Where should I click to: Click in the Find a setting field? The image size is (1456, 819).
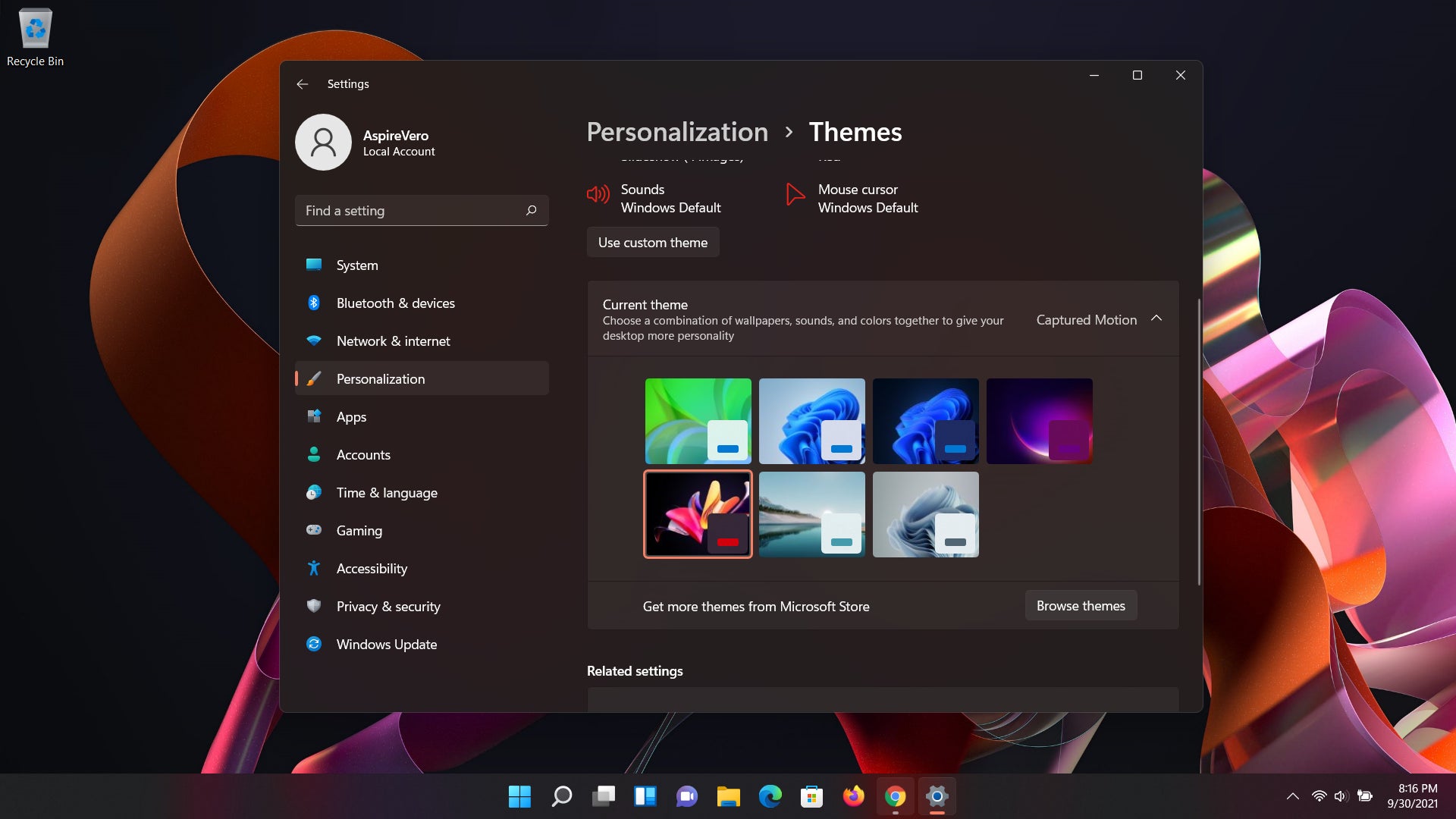coord(422,210)
